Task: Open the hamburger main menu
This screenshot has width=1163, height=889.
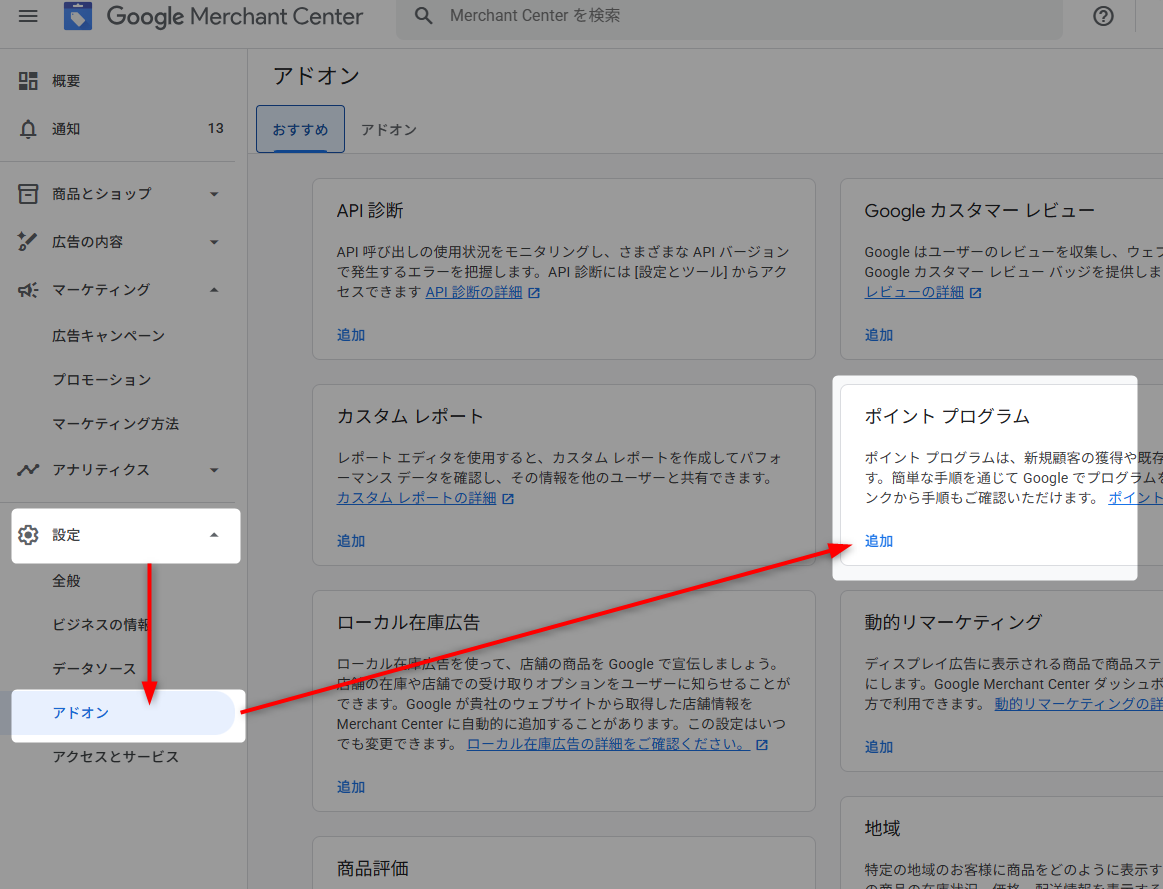Action: click(28, 16)
